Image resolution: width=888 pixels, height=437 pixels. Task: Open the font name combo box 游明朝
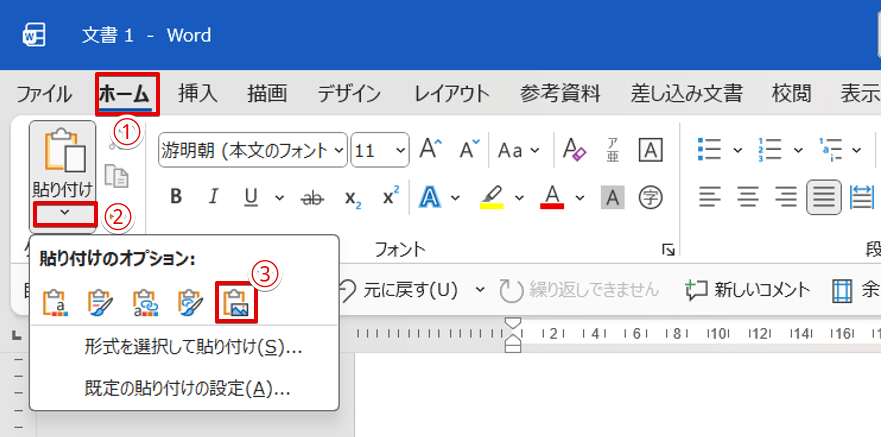[x=253, y=150]
